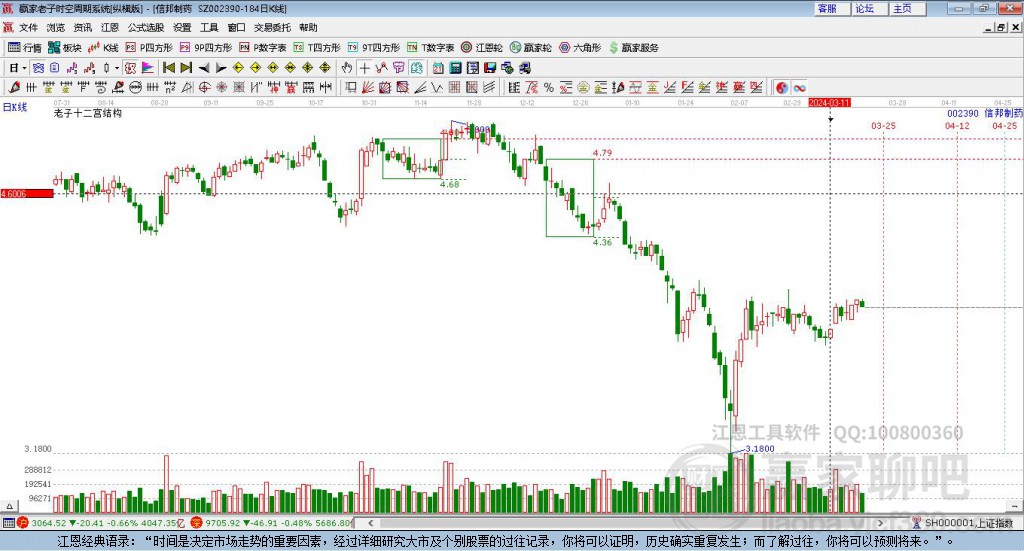Open the 设置 menu

pos(182,27)
